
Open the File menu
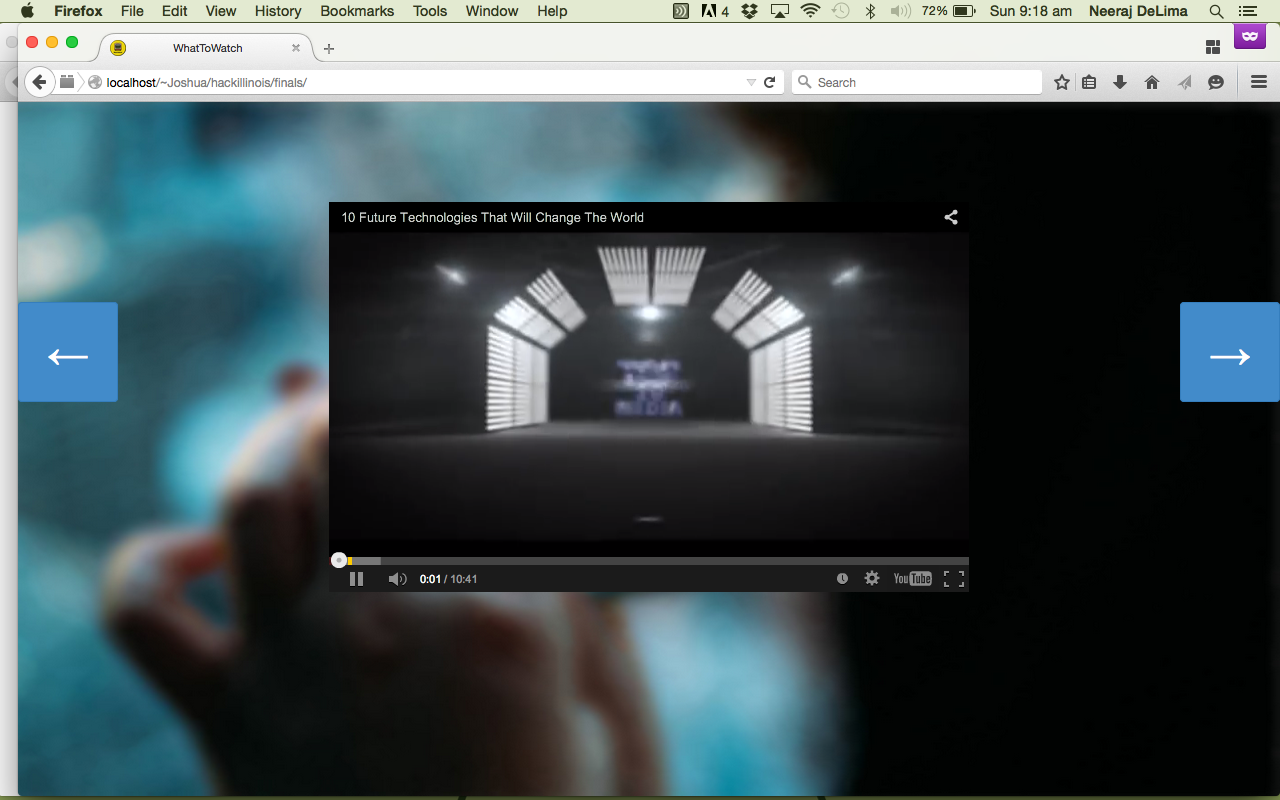(132, 11)
